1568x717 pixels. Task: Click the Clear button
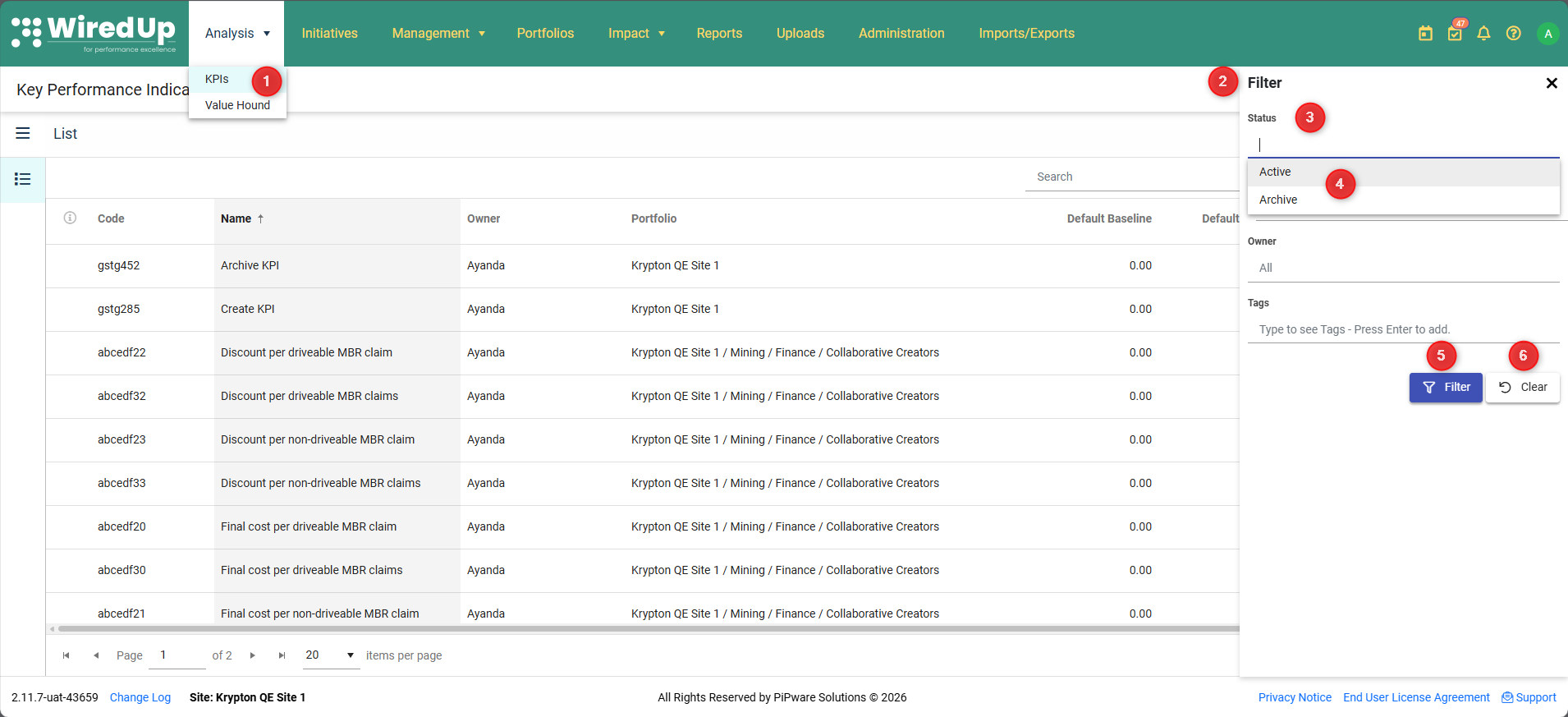tap(1523, 388)
